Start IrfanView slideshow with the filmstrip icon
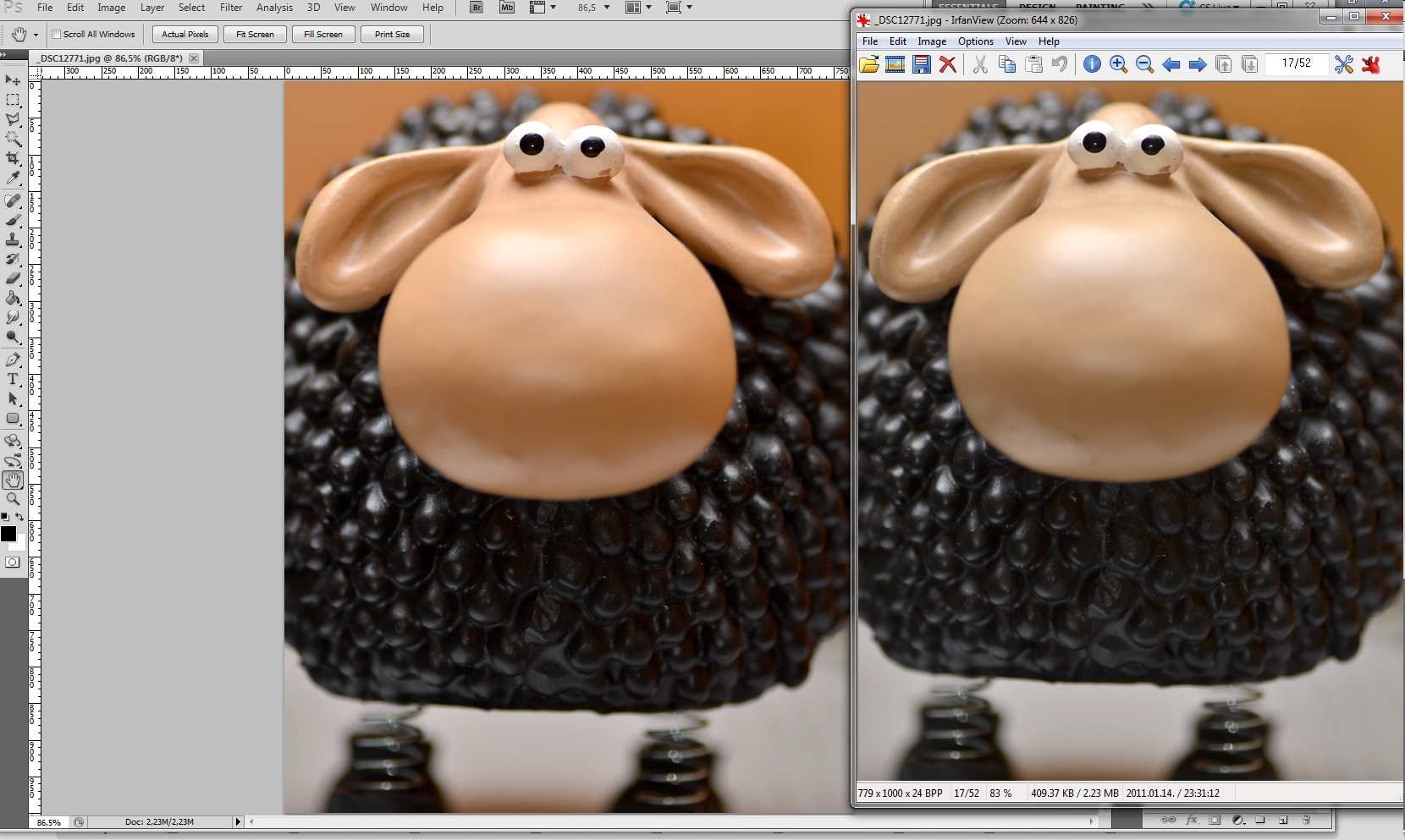This screenshot has height=840, width=1405. [895, 64]
